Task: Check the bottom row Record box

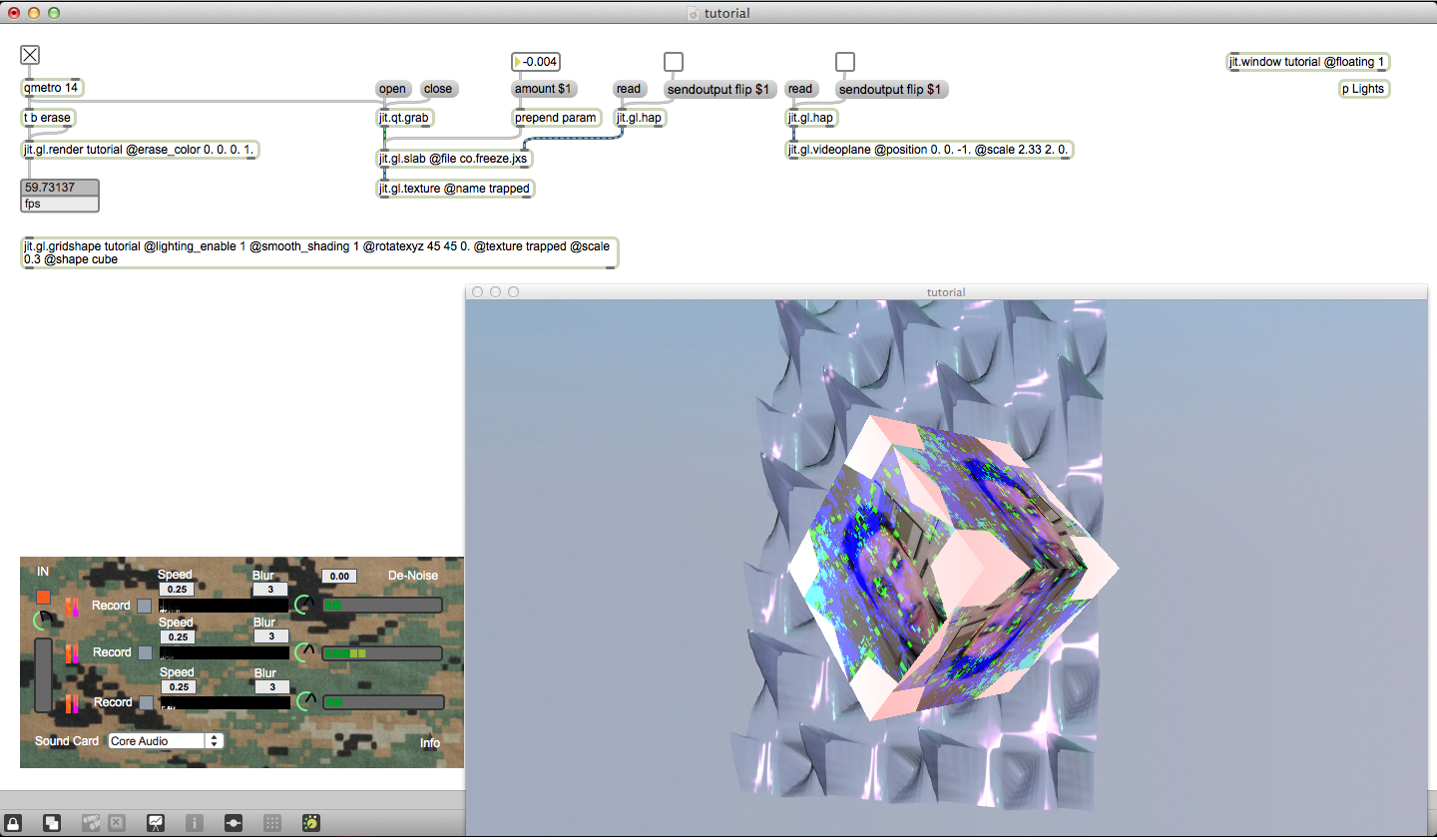Action: [x=147, y=702]
